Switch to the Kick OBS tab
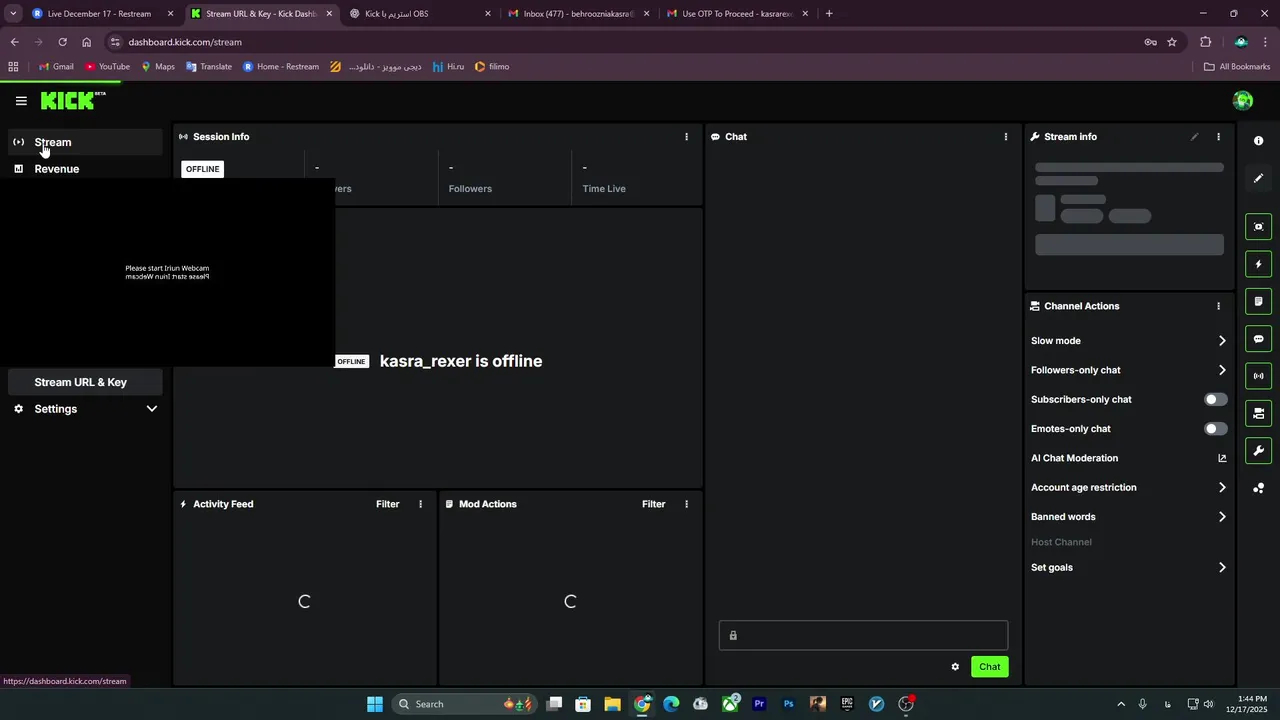The width and height of the screenshot is (1280, 720). [420, 14]
